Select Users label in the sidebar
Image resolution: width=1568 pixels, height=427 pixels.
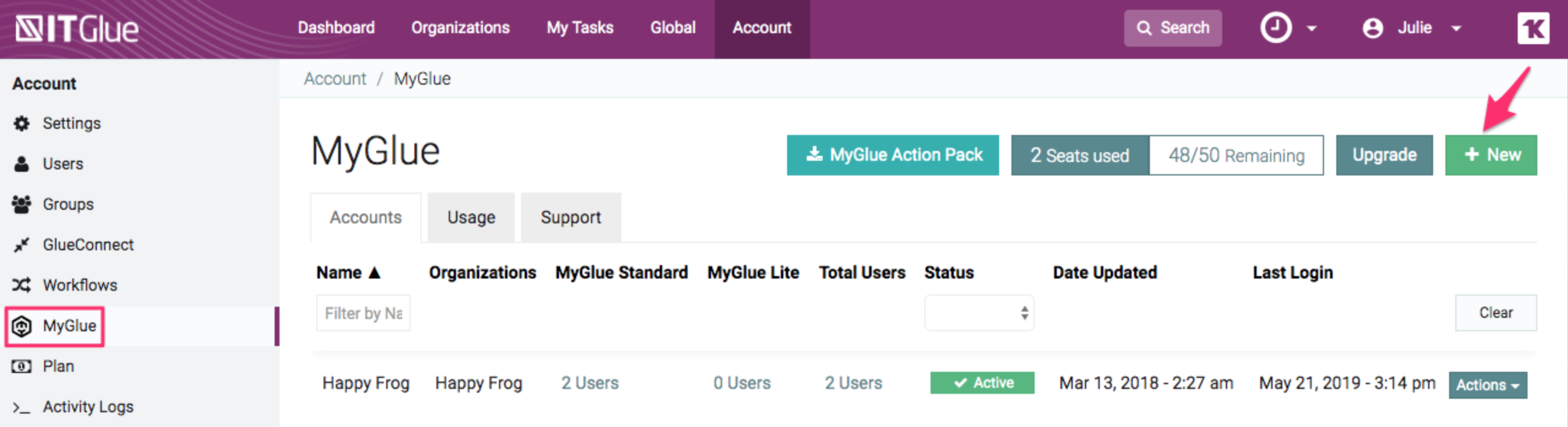pos(63,164)
